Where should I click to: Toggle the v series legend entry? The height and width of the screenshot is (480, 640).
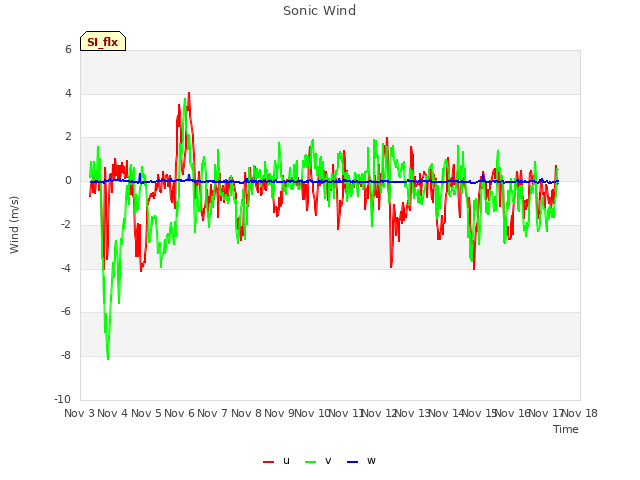318,461
